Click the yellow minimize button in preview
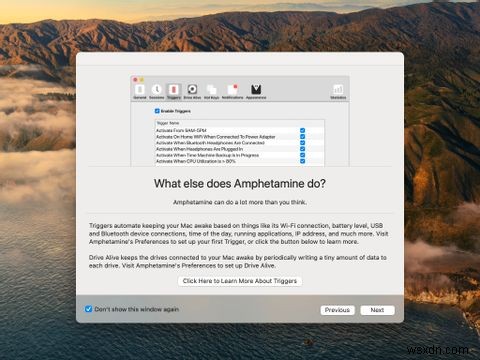 pos(141,79)
